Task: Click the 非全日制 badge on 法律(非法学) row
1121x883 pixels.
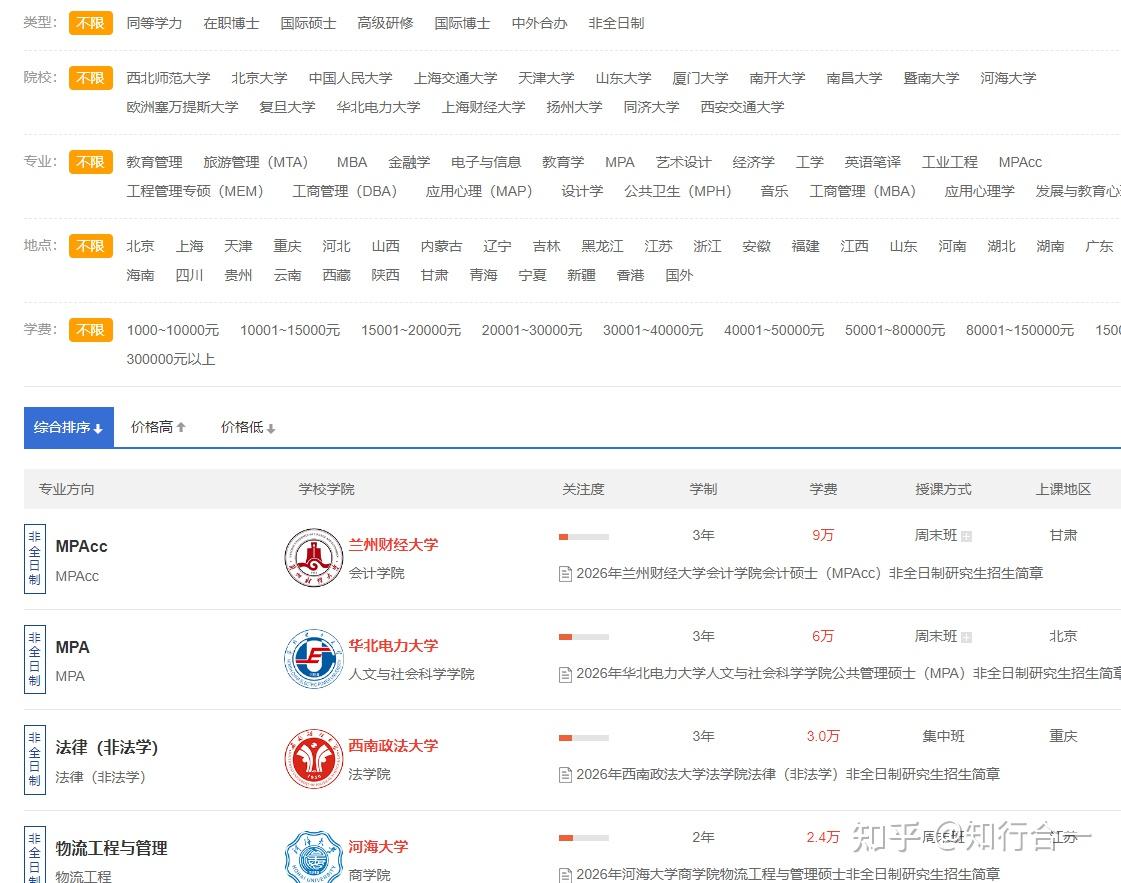Action: (x=34, y=759)
